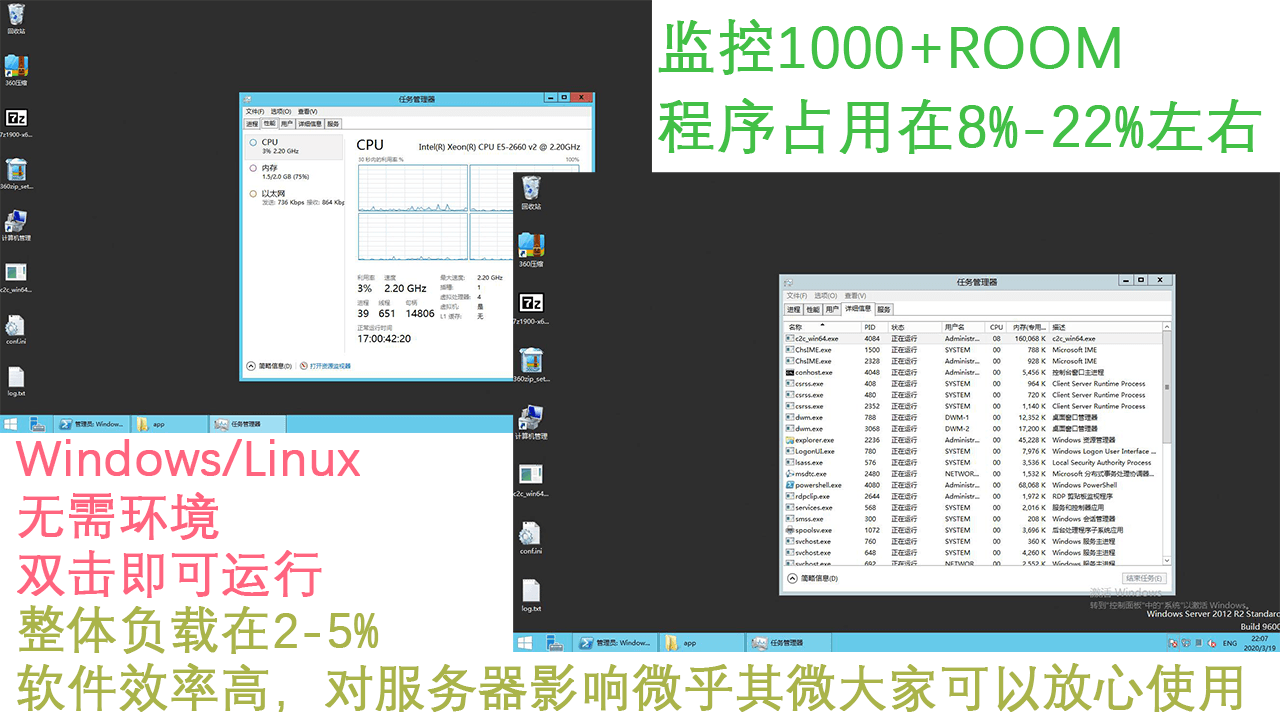The height and width of the screenshot is (720, 1280).
Task: Switch to 进程 tab in the CPU performance window
Action: pos(252,124)
